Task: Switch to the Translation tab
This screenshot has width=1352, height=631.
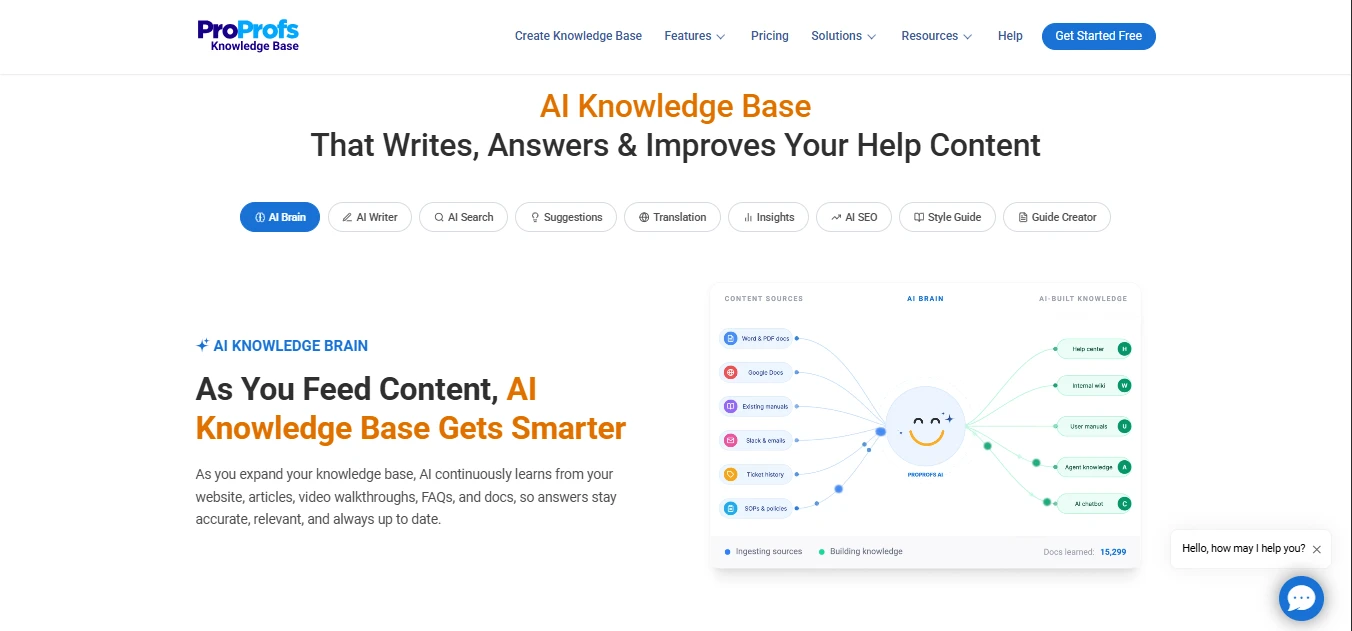Action: tap(672, 217)
